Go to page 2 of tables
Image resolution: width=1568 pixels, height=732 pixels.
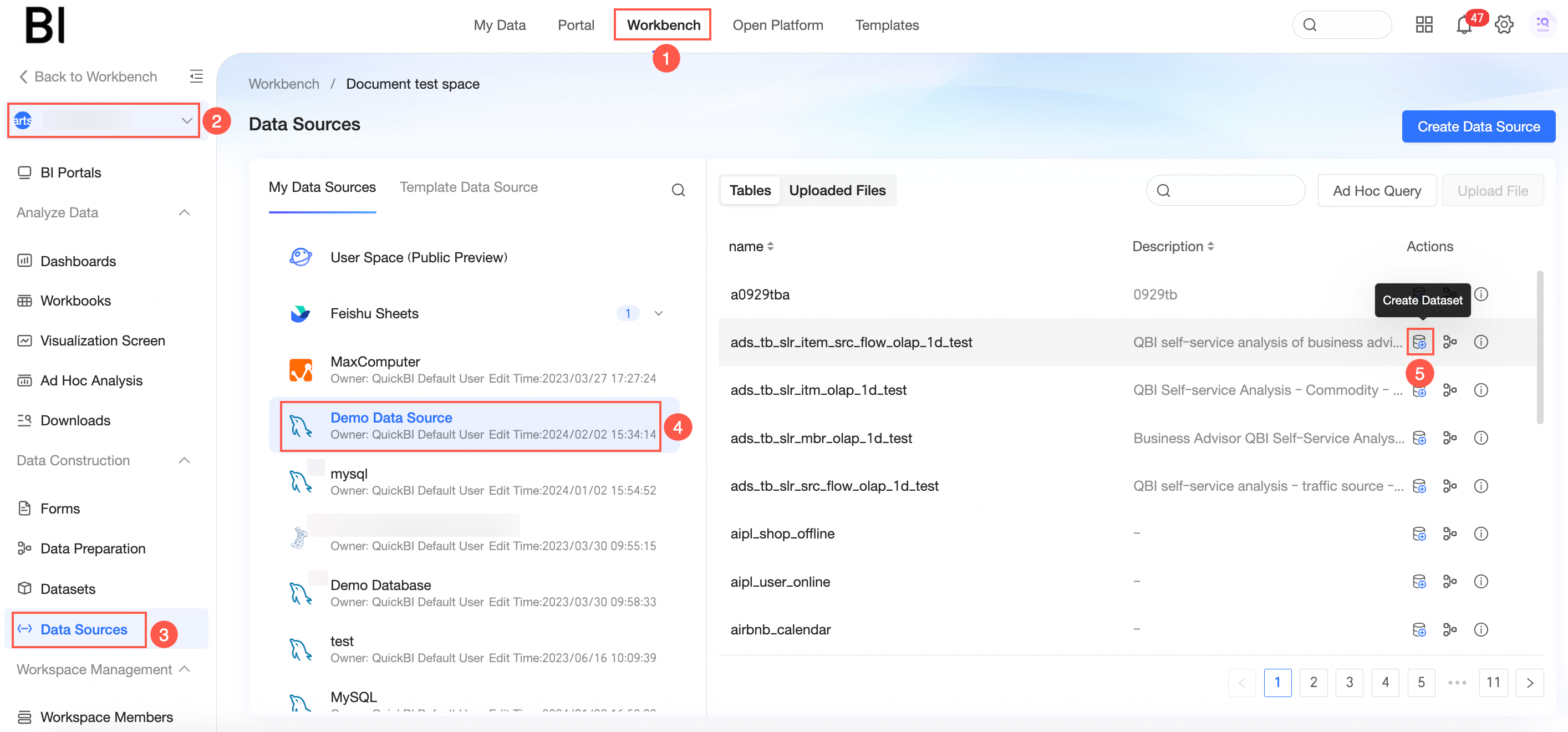tap(1313, 682)
